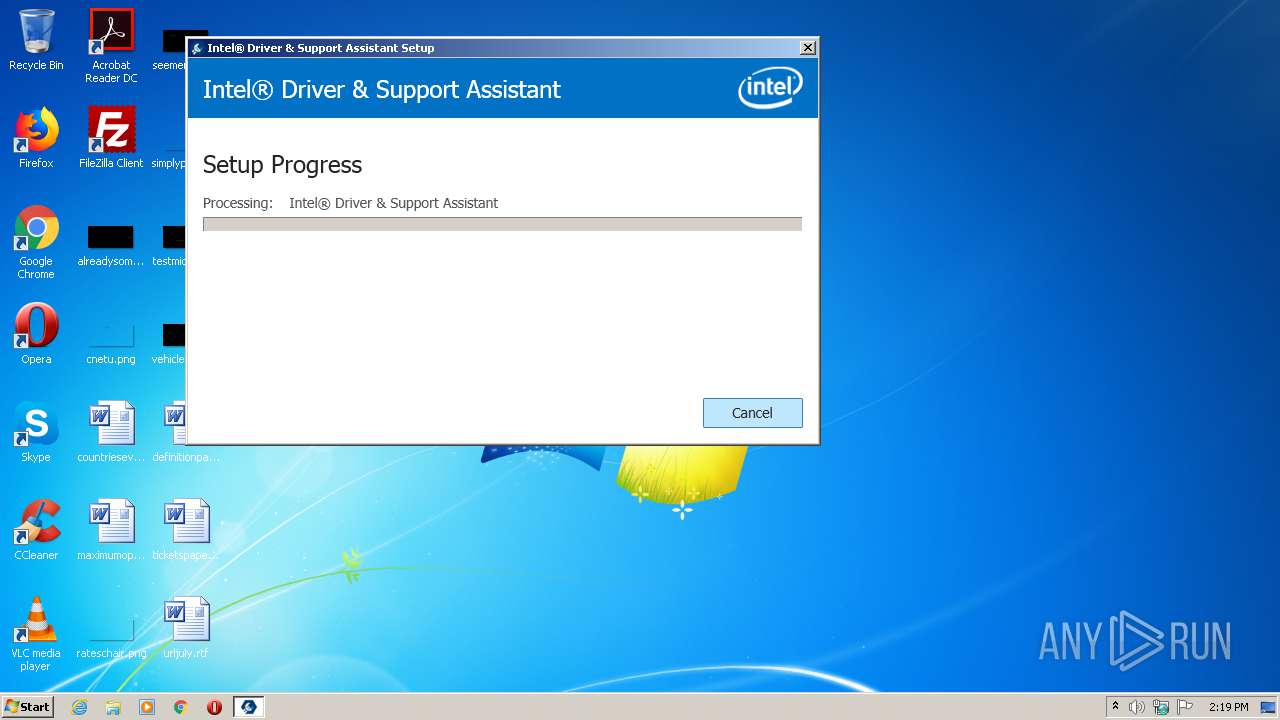
Task: Show hidden system tray icons
Action: tap(1115, 707)
